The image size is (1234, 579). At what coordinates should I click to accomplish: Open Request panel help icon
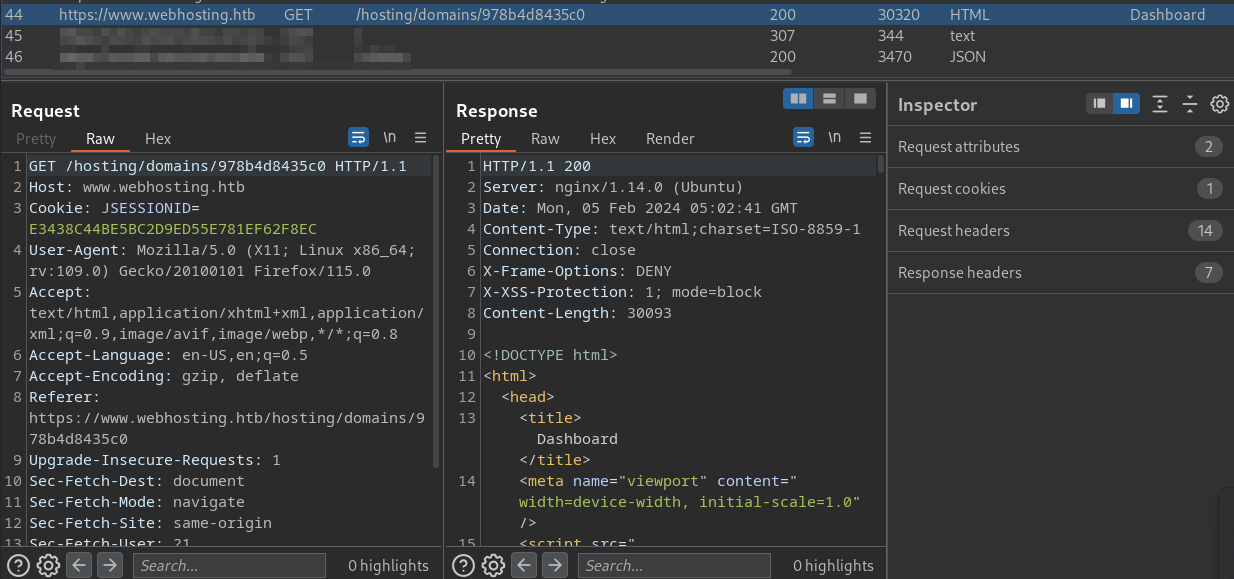pos(16,565)
